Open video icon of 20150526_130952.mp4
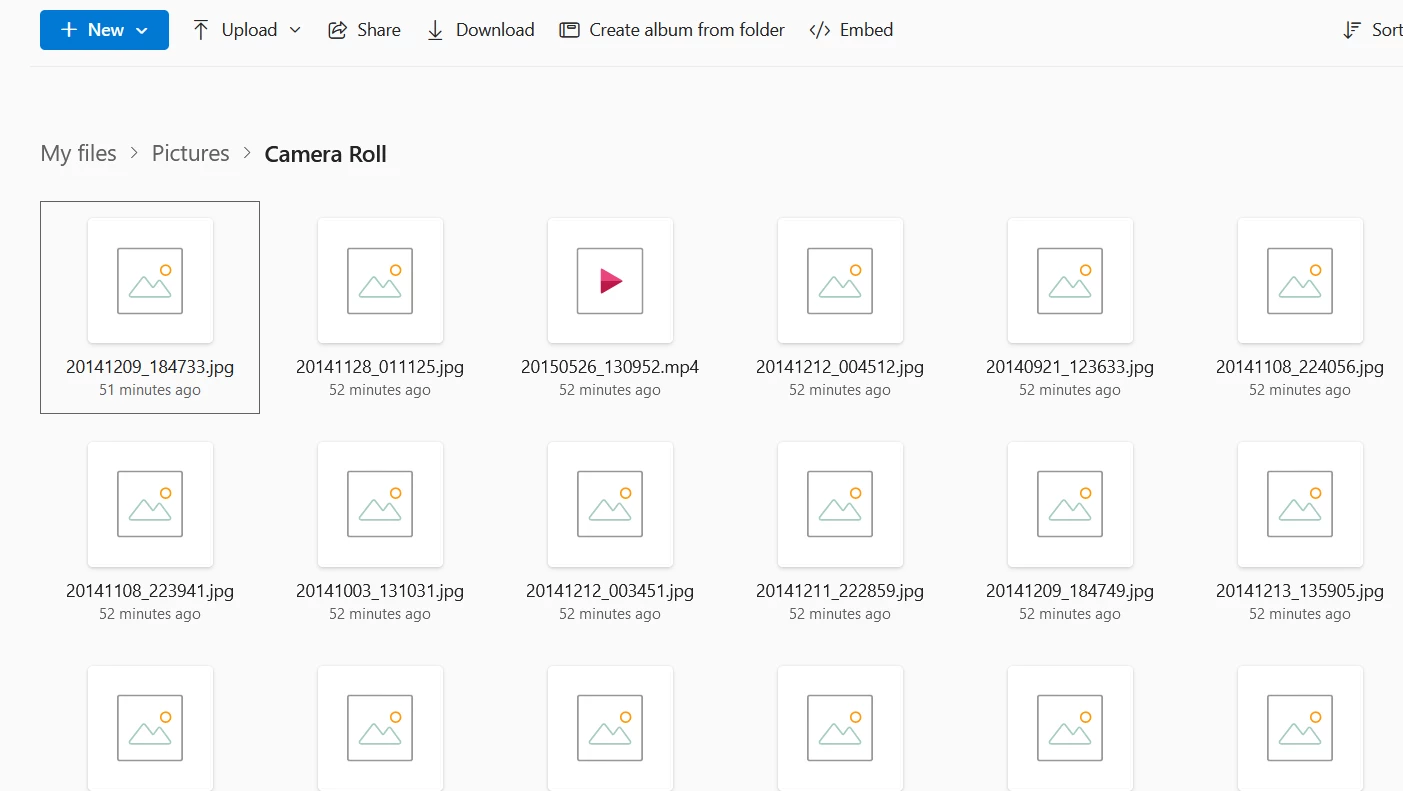Screen dimensions: 1403x791 (610, 281)
